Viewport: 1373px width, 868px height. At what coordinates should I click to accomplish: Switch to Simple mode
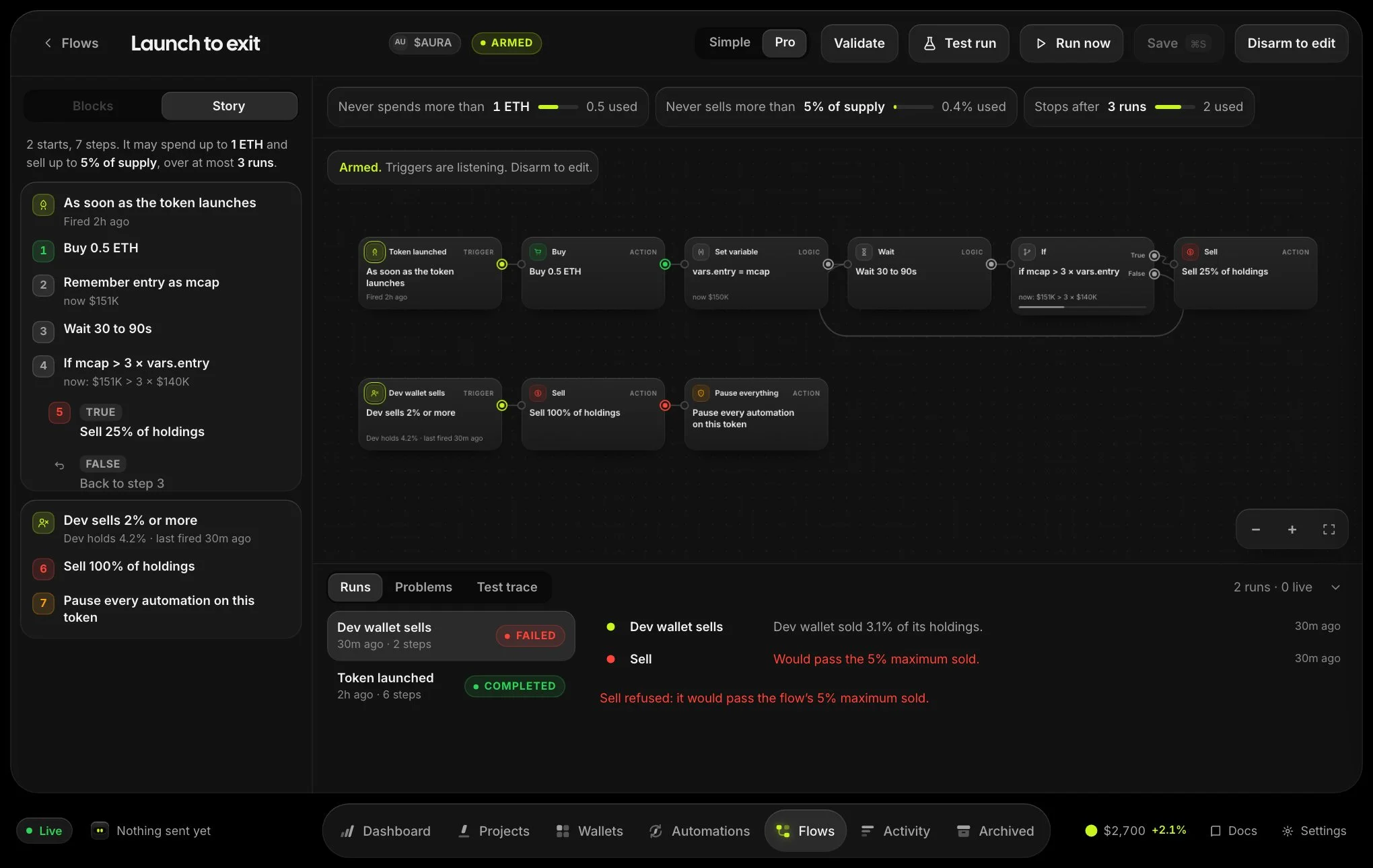[730, 42]
